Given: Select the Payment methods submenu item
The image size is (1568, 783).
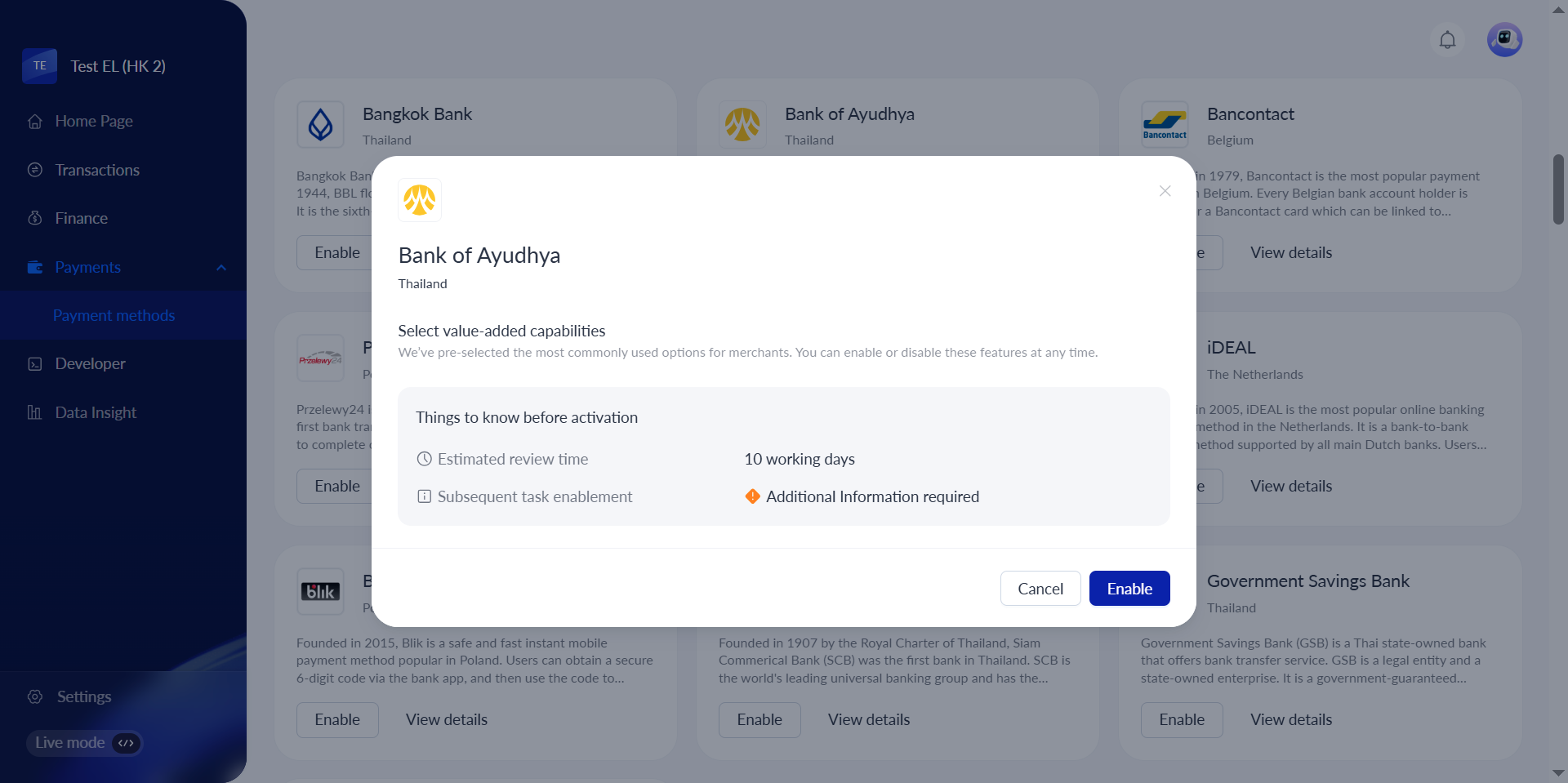Looking at the screenshot, I should pyautogui.click(x=114, y=315).
